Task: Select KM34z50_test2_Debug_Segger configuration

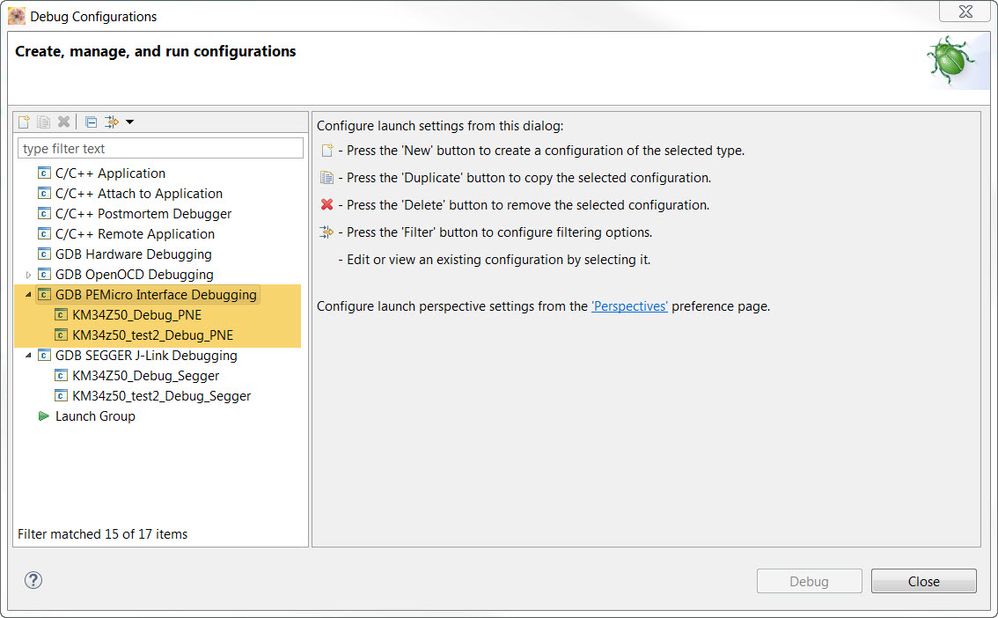Action: (161, 396)
